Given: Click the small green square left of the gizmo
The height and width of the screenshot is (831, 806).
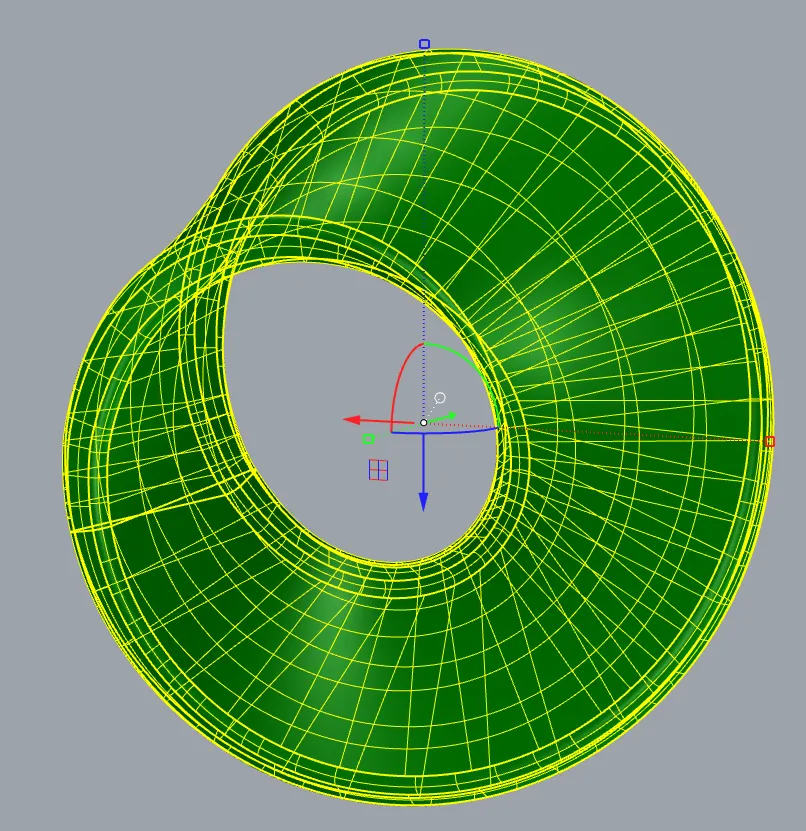Looking at the screenshot, I should point(369,438).
